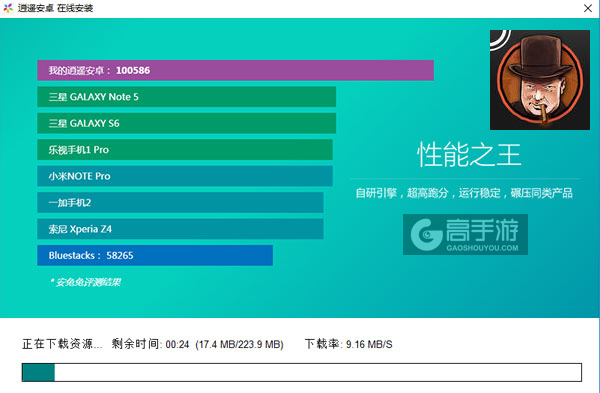Viewport: 600px width, 393px height.
Task: Select the 乐视手机1 Pro bar
Action: [x=185, y=150]
